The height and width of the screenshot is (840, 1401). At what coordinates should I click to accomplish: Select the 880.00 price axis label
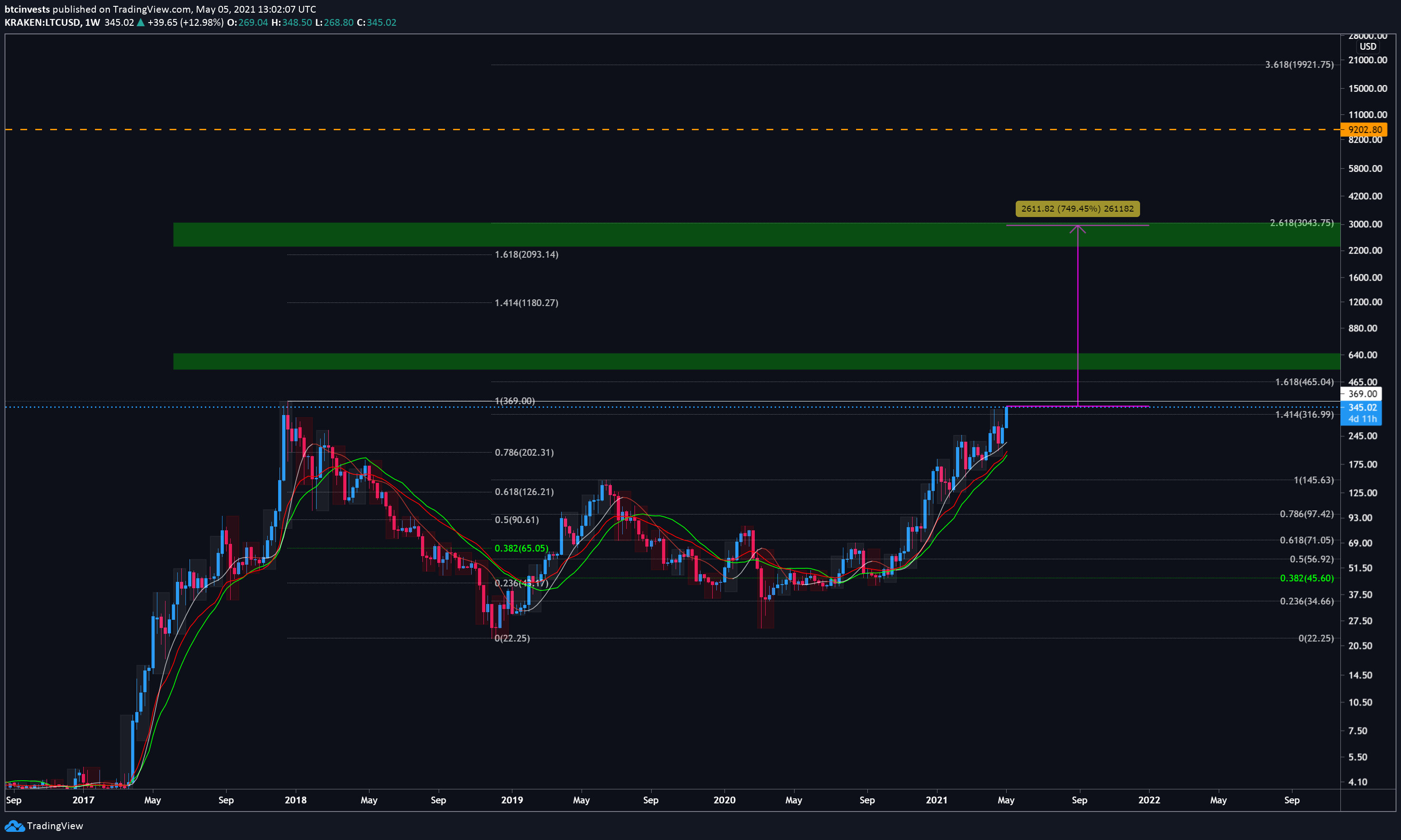click(x=1363, y=328)
